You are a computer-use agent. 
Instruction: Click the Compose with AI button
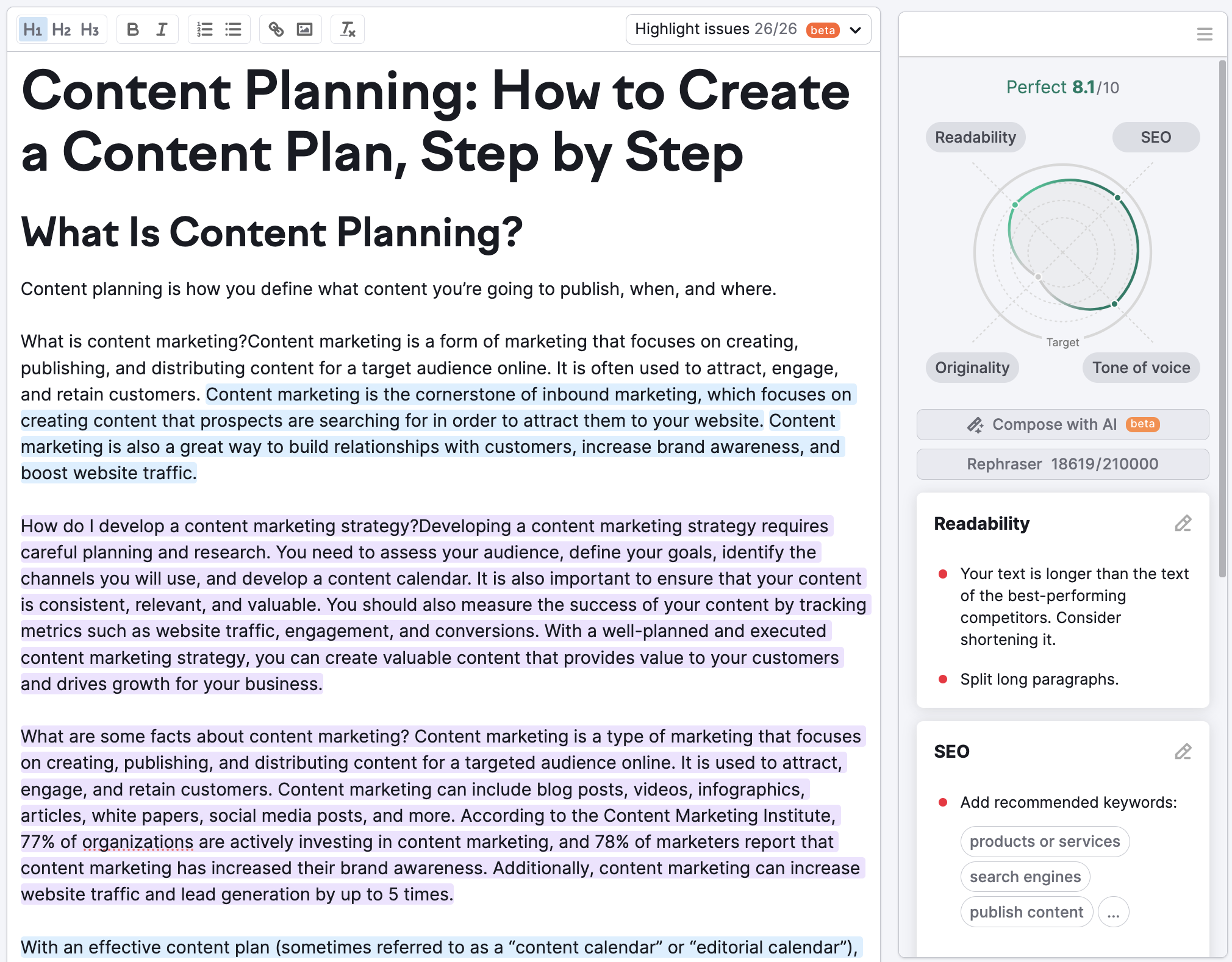(x=1062, y=424)
